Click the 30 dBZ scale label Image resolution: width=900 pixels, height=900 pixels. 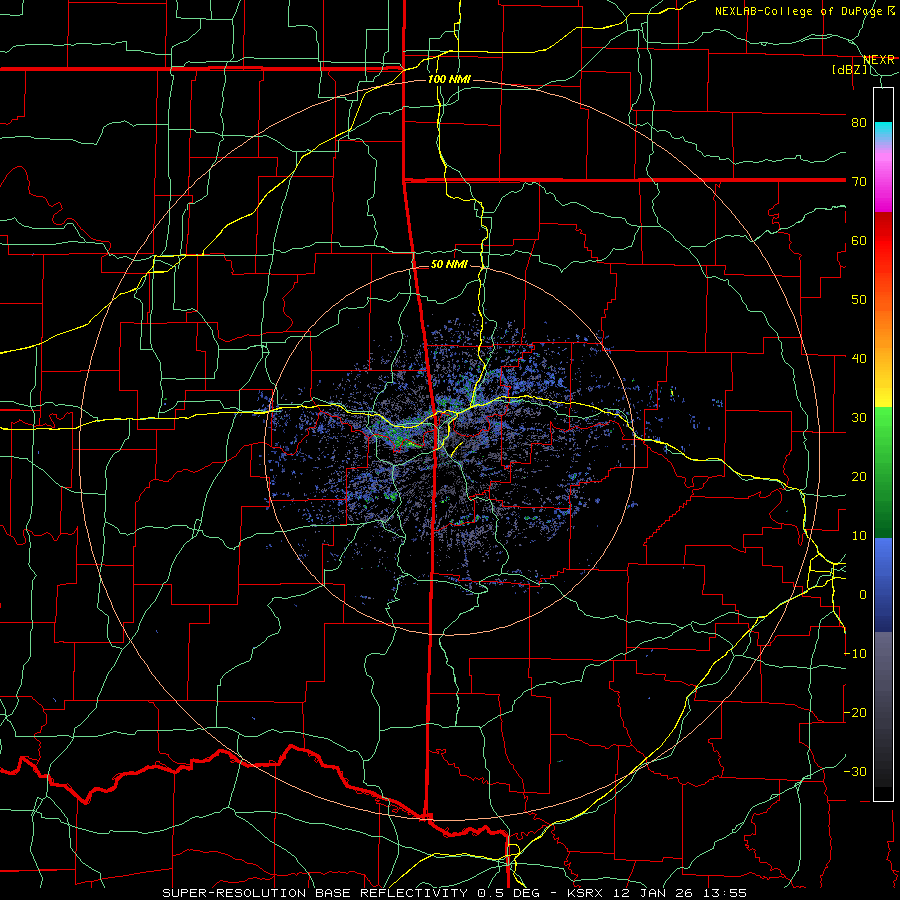[859, 418]
